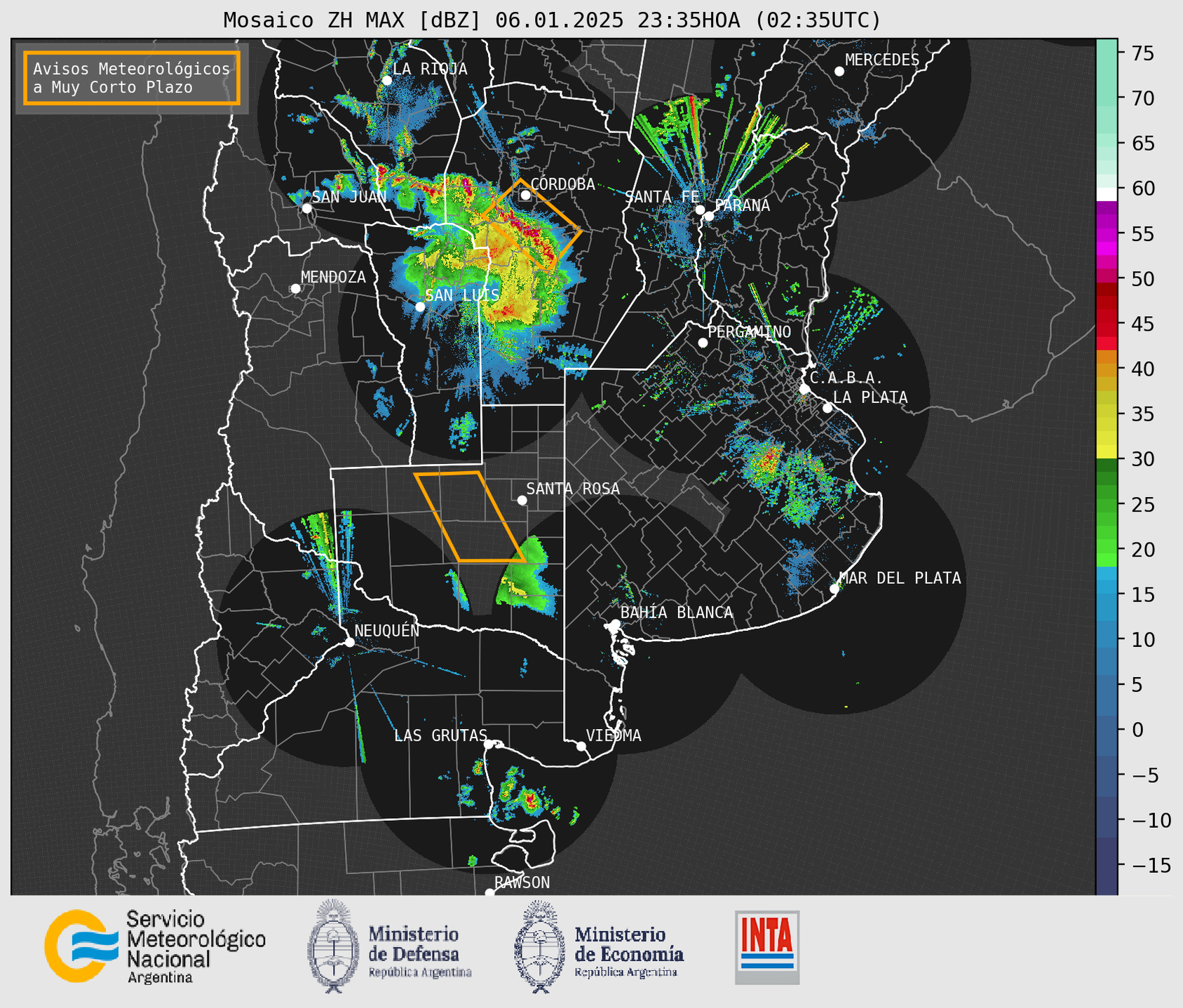Click the orange warning polygon near Córdoba
1183x1008 pixels.
531,226
